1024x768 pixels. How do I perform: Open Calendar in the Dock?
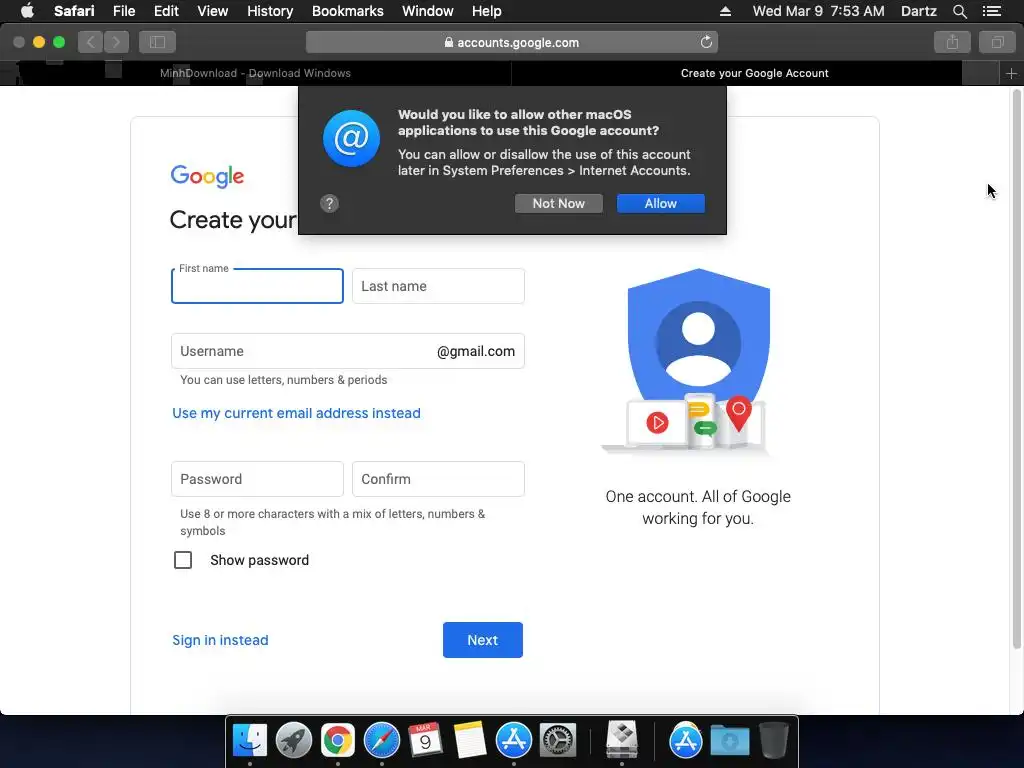[x=425, y=741]
